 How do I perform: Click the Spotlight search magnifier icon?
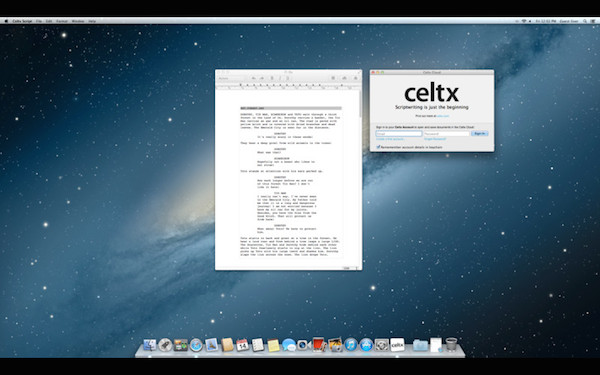585,21
